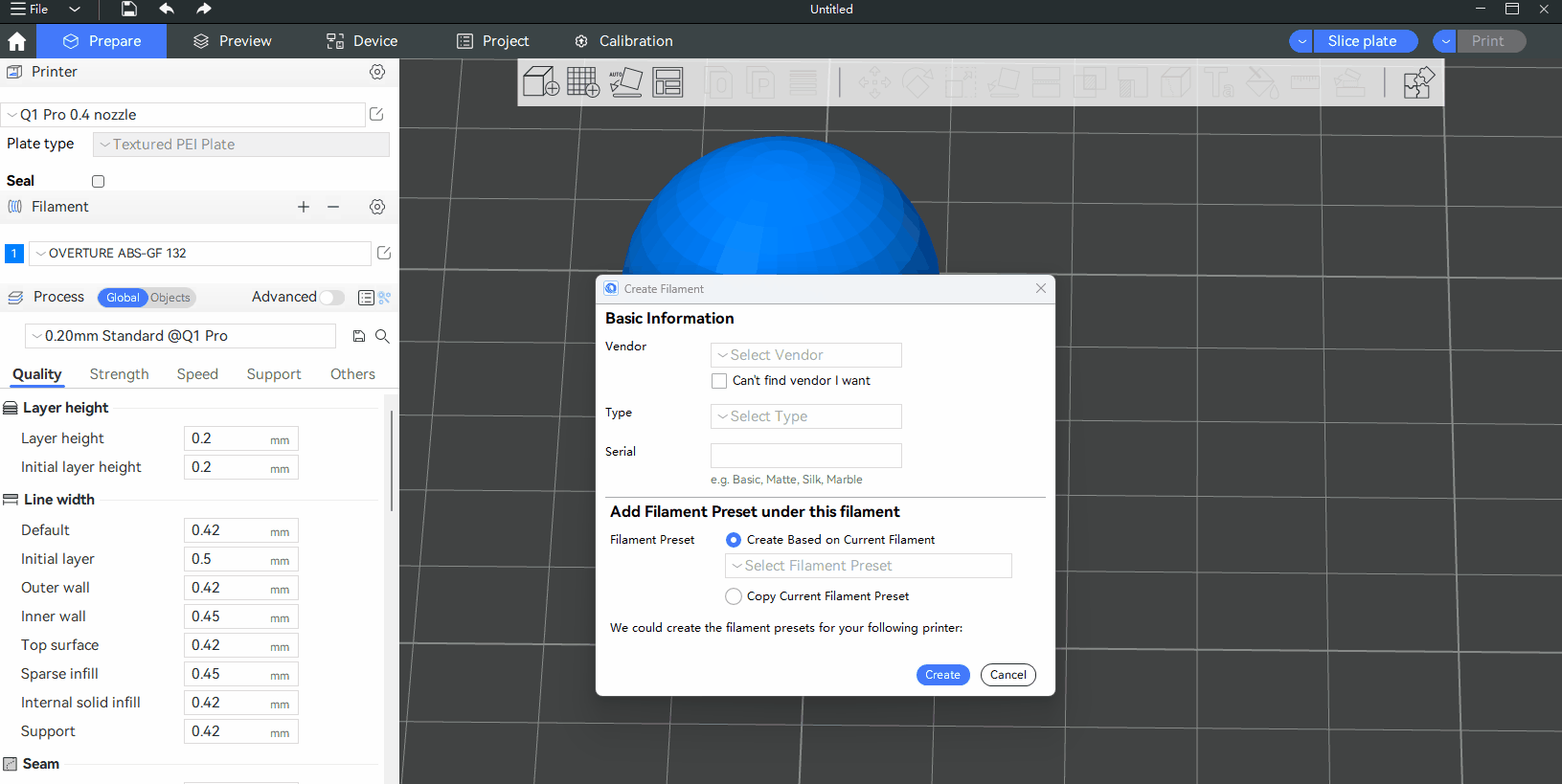
Task: Open the 0.20mm Standard @Q1 Pro dropdown
Action: (180, 336)
